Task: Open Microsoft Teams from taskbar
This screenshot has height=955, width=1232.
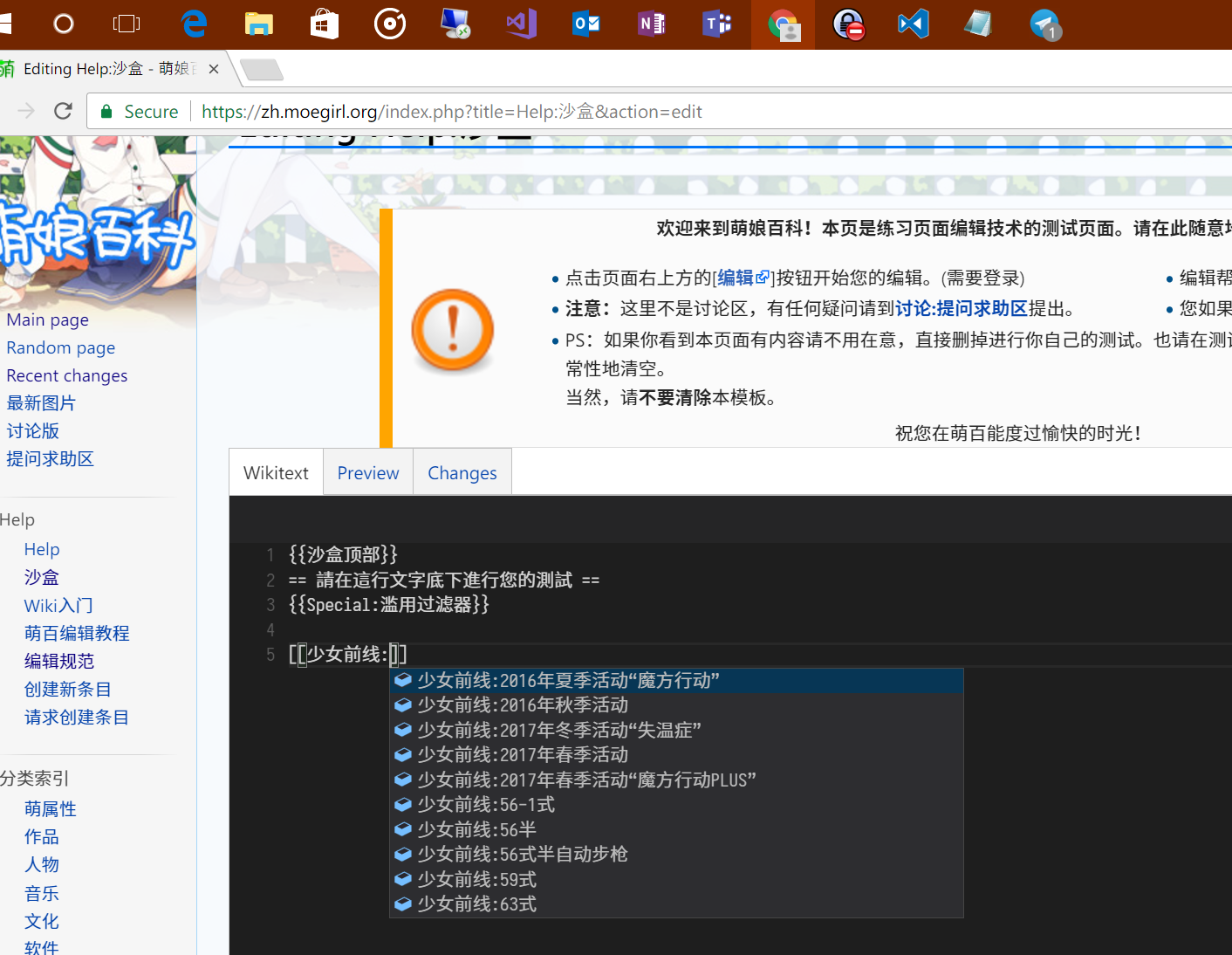Action: [x=716, y=24]
